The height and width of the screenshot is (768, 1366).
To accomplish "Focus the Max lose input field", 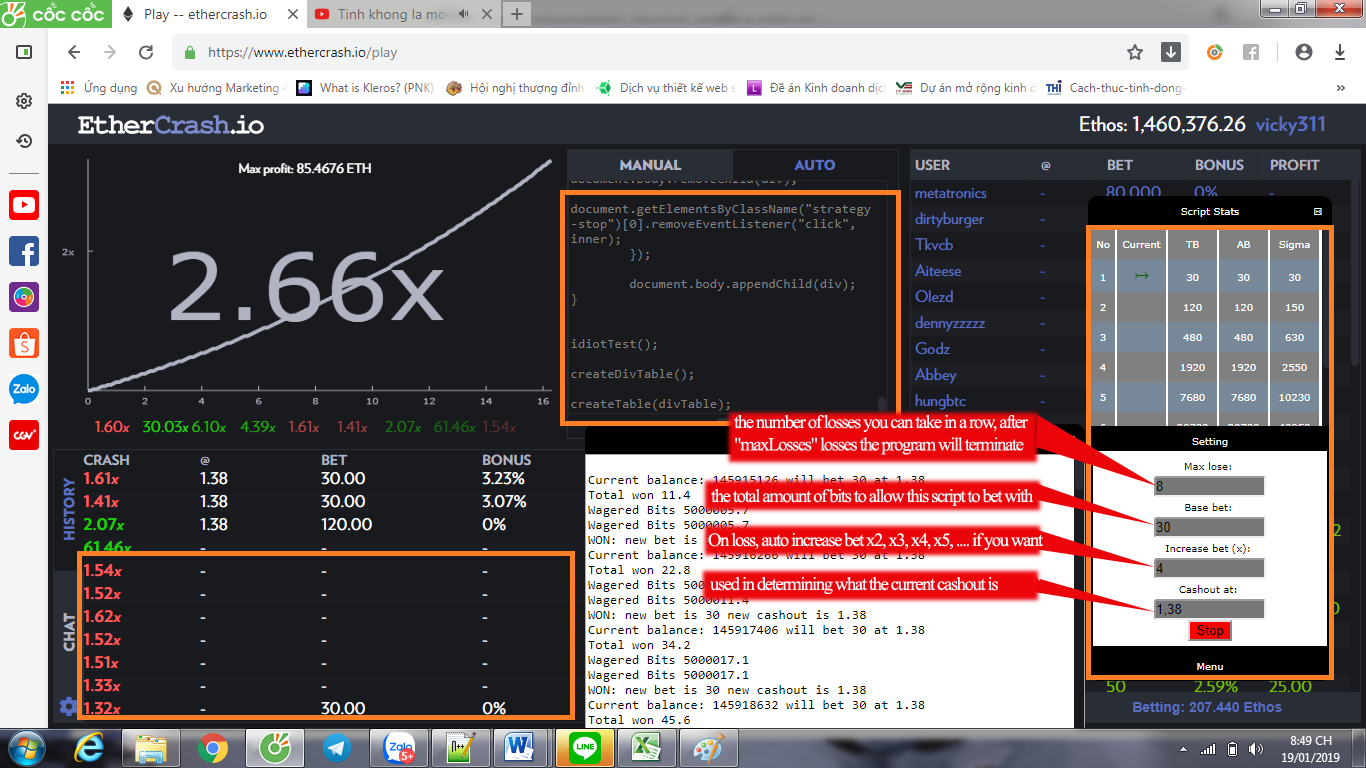I will [1209, 487].
